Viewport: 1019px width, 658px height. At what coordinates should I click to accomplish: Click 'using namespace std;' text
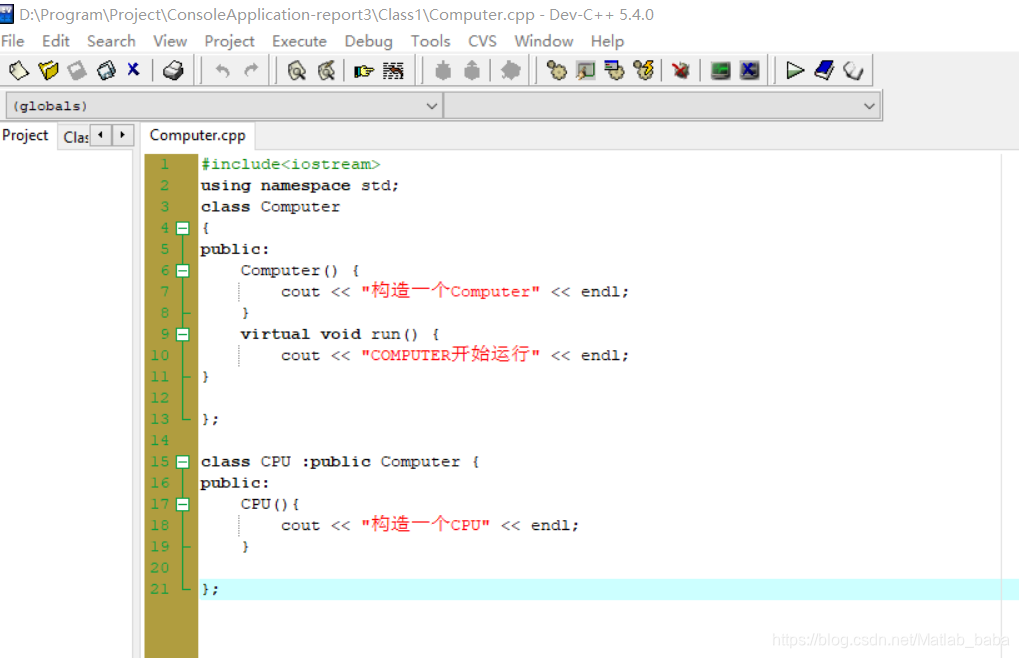(300, 186)
